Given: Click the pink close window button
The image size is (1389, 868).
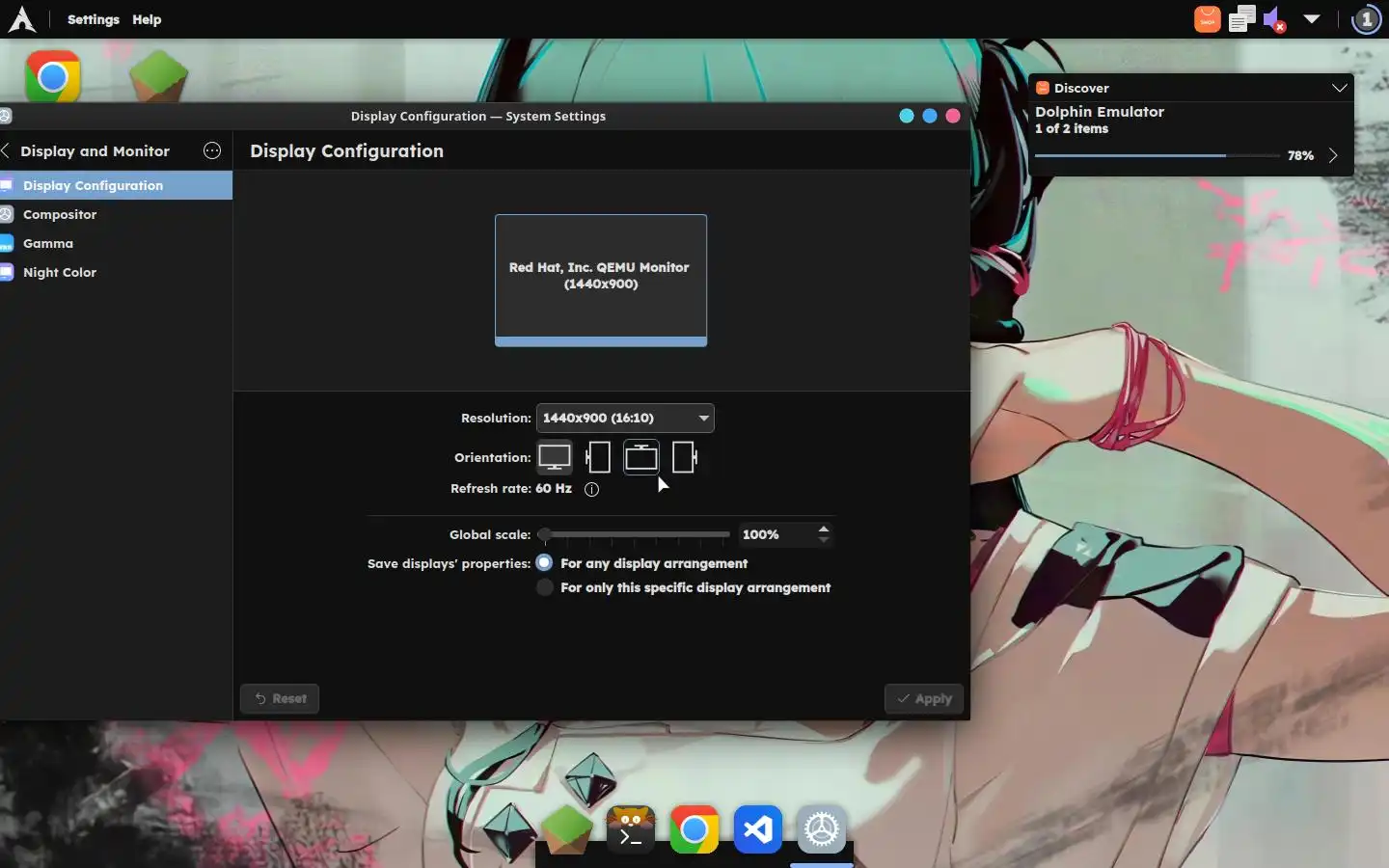Looking at the screenshot, I should click(953, 116).
